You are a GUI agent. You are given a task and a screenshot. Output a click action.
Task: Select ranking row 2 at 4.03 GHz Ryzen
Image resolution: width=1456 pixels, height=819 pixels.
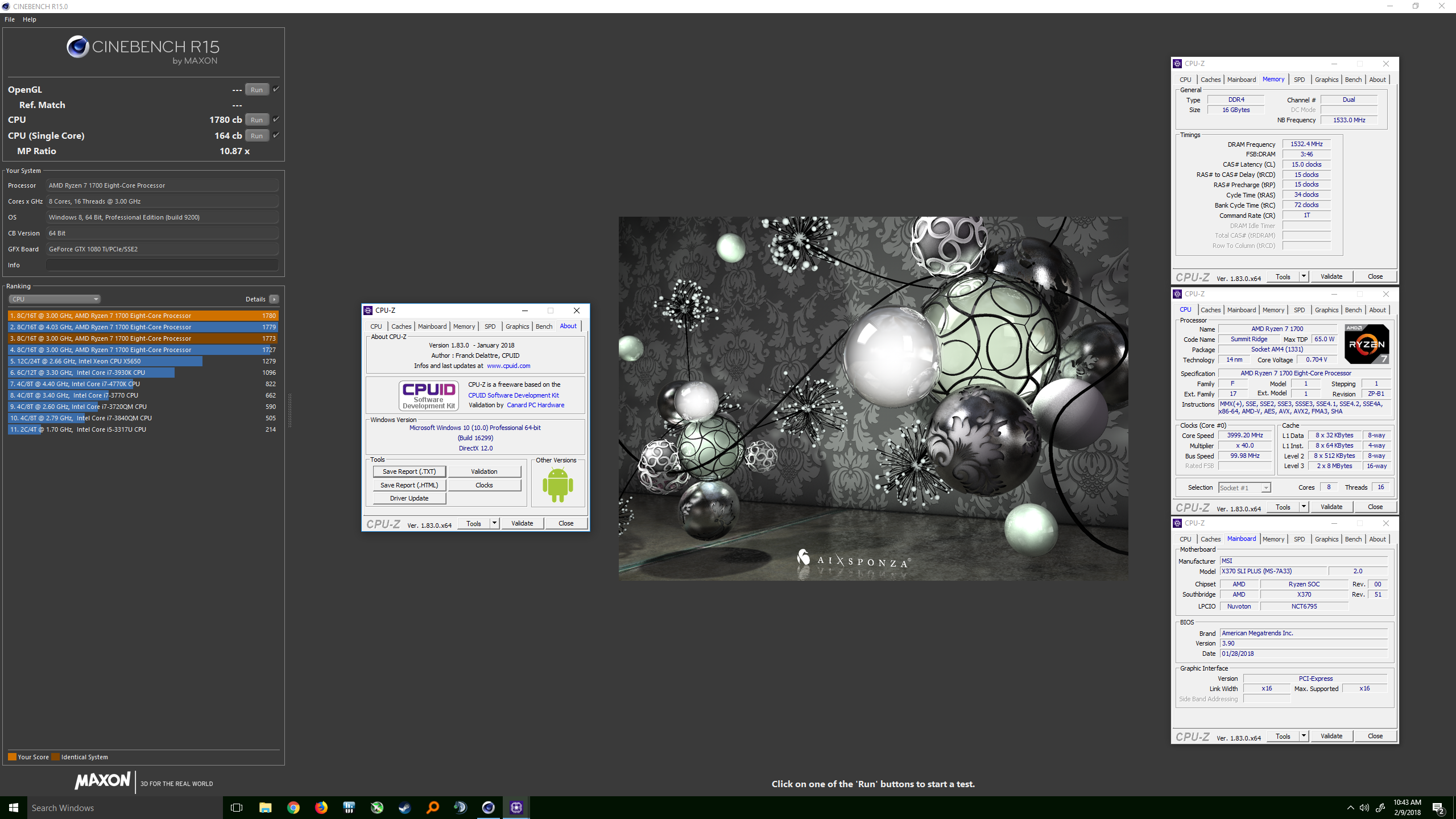click(143, 327)
